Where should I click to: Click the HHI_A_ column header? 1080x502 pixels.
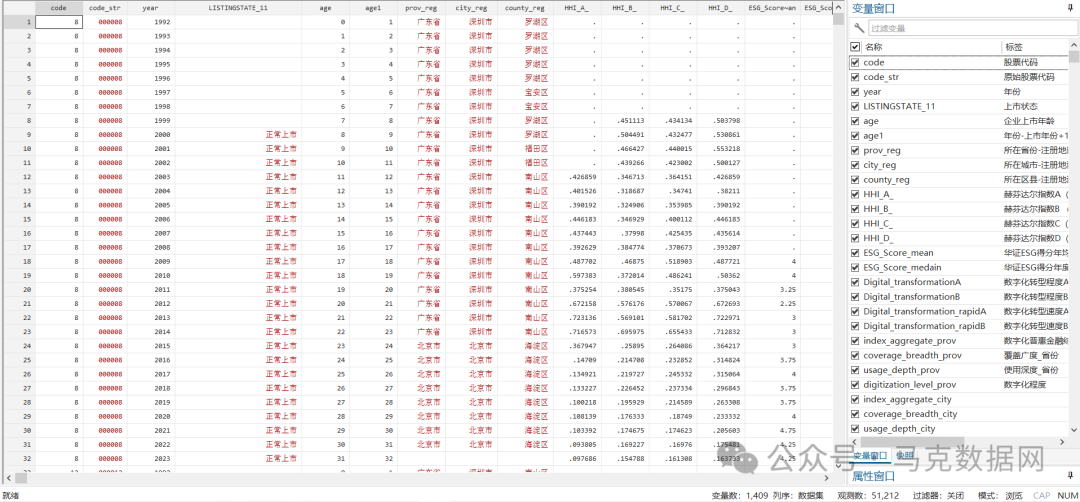(x=577, y=8)
